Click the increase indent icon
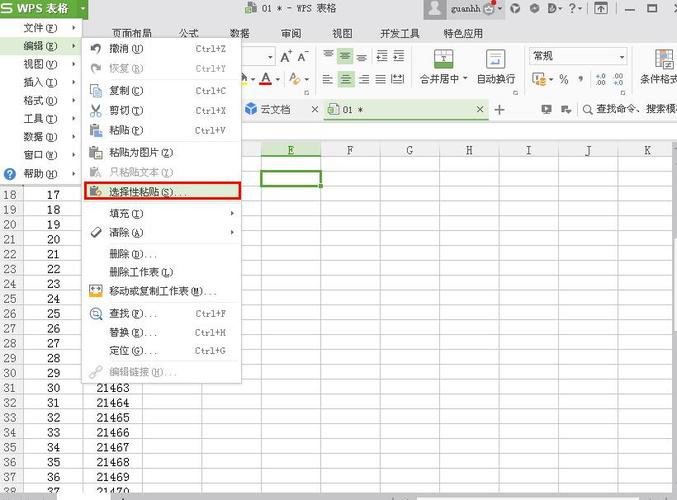Image resolution: width=677 pixels, height=500 pixels. (x=399, y=56)
